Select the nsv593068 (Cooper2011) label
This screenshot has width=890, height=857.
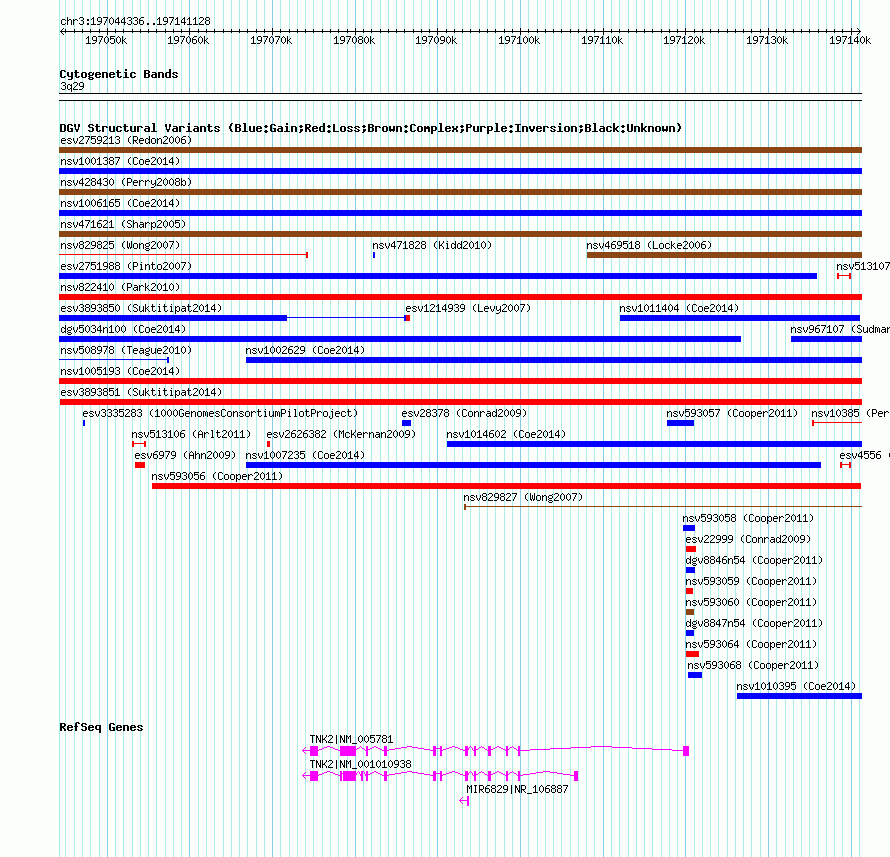click(x=753, y=665)
